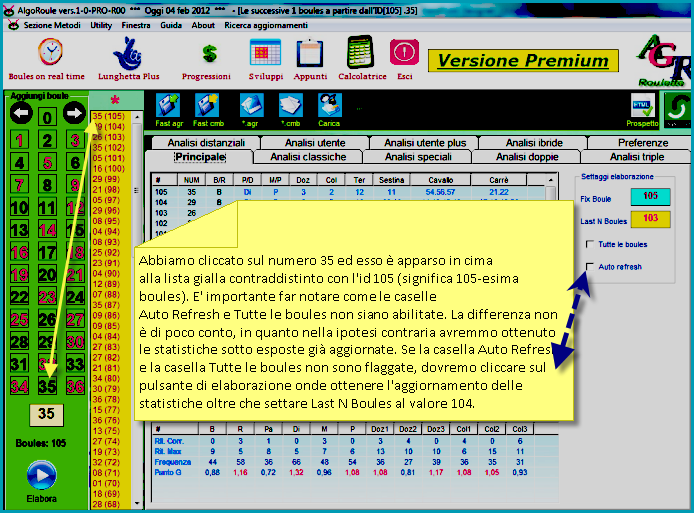Click the pink asterisk above the yellow list
The height and width of the screenshot is (513, 694).
(x=115, y=100)
